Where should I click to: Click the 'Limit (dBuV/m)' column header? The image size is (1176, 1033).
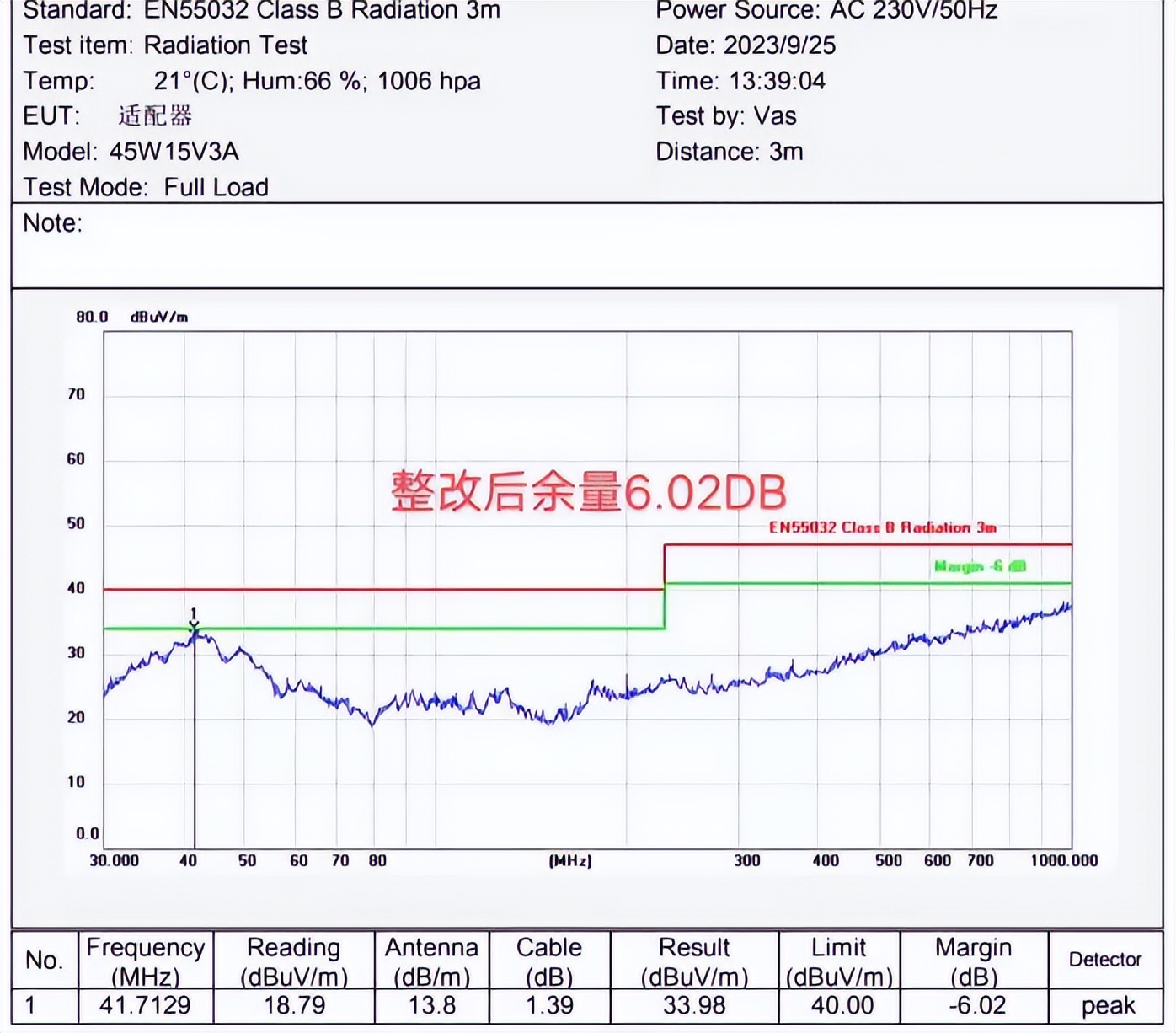pyautogui.click(x=839, y=961)
